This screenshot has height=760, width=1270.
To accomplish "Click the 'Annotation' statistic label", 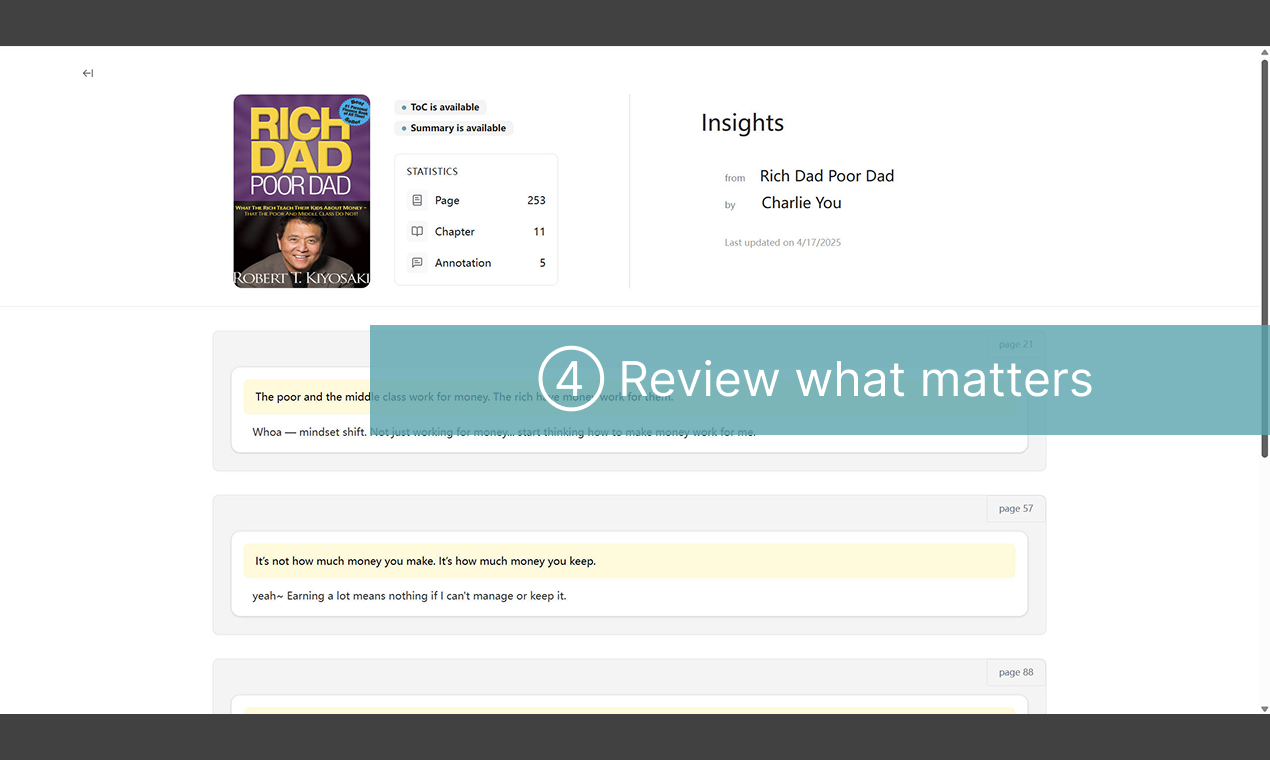I will 463,263.
